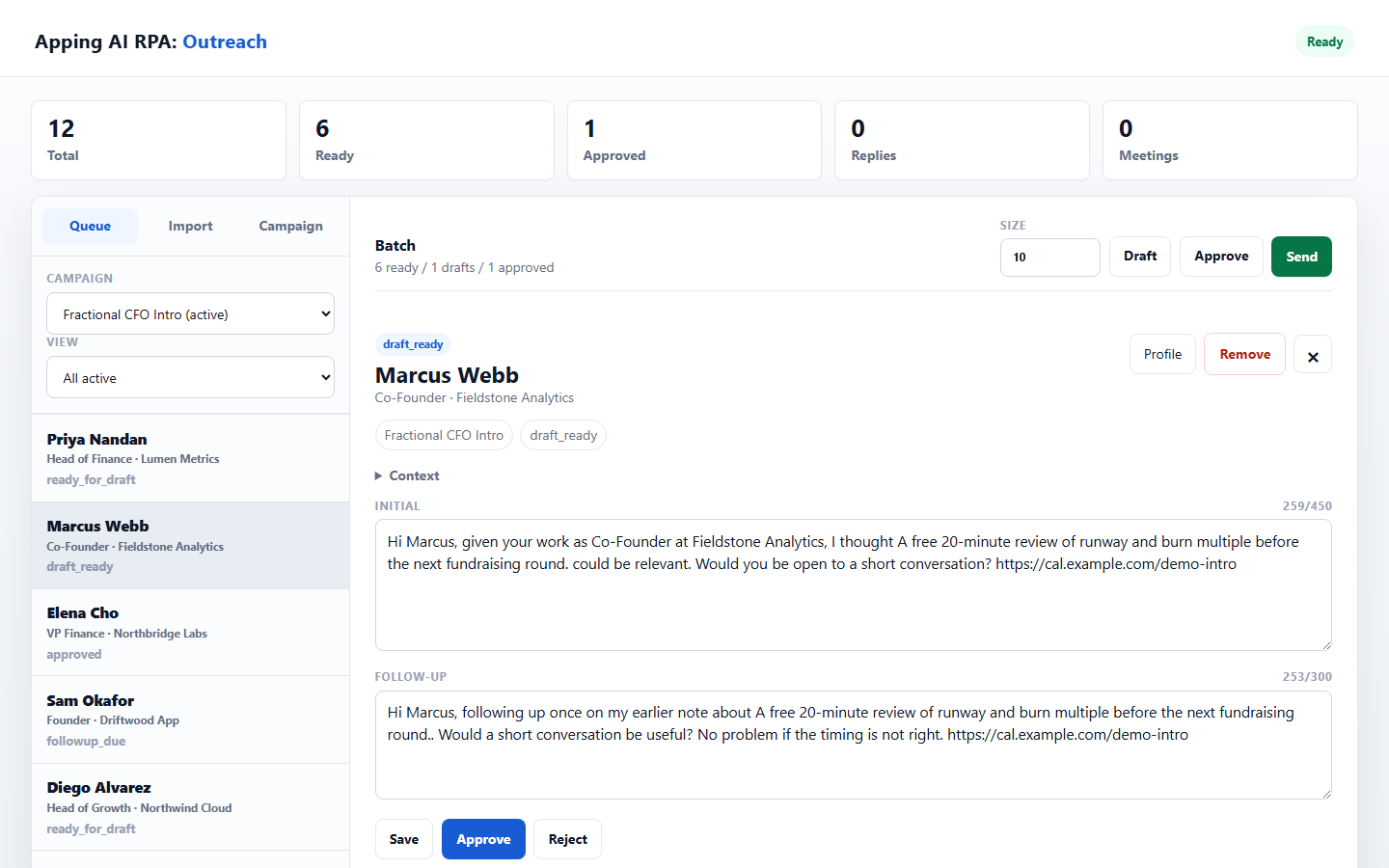Approve Marcus Webb's draft with blue button
The image size is (1389, 868).
483,839
